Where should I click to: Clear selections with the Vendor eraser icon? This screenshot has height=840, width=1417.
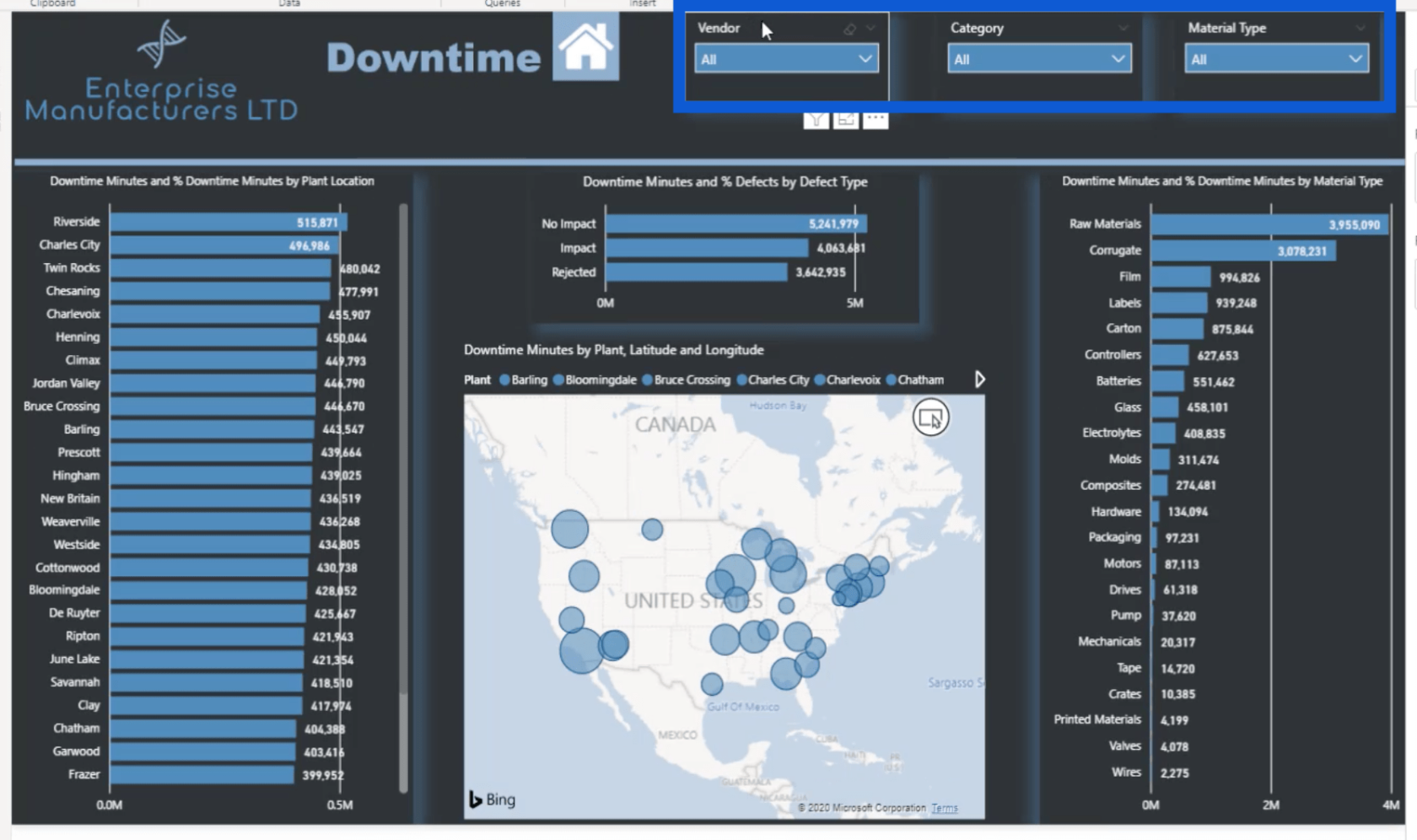[x=849, y=29]
